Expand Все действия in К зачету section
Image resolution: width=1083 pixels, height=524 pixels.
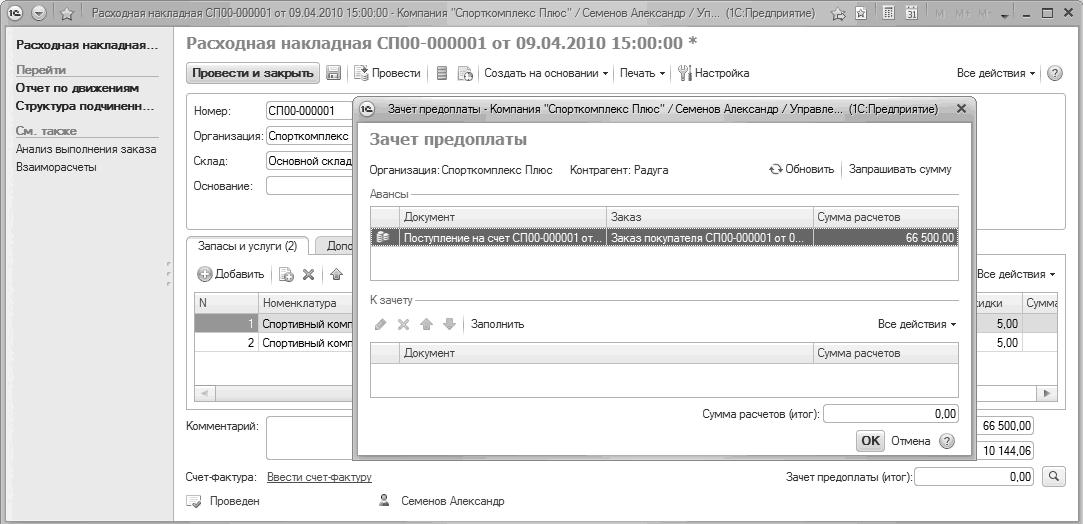click(917, 324)
